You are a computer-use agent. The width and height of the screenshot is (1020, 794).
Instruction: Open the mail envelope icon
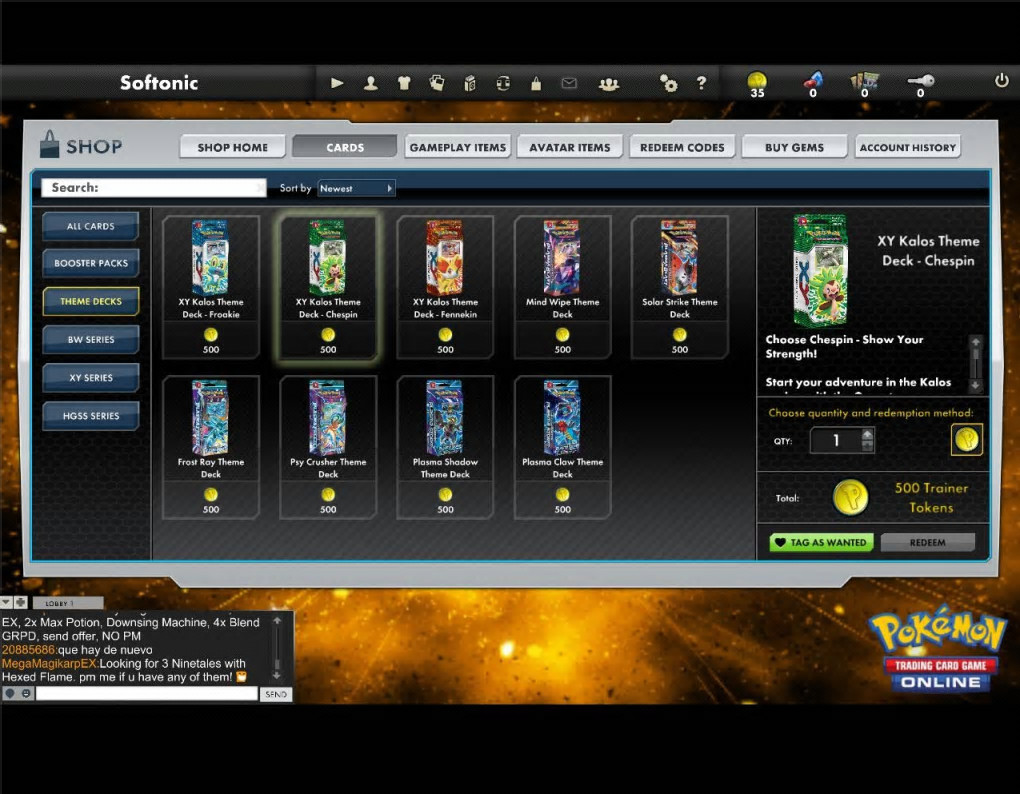pos(569,83)
